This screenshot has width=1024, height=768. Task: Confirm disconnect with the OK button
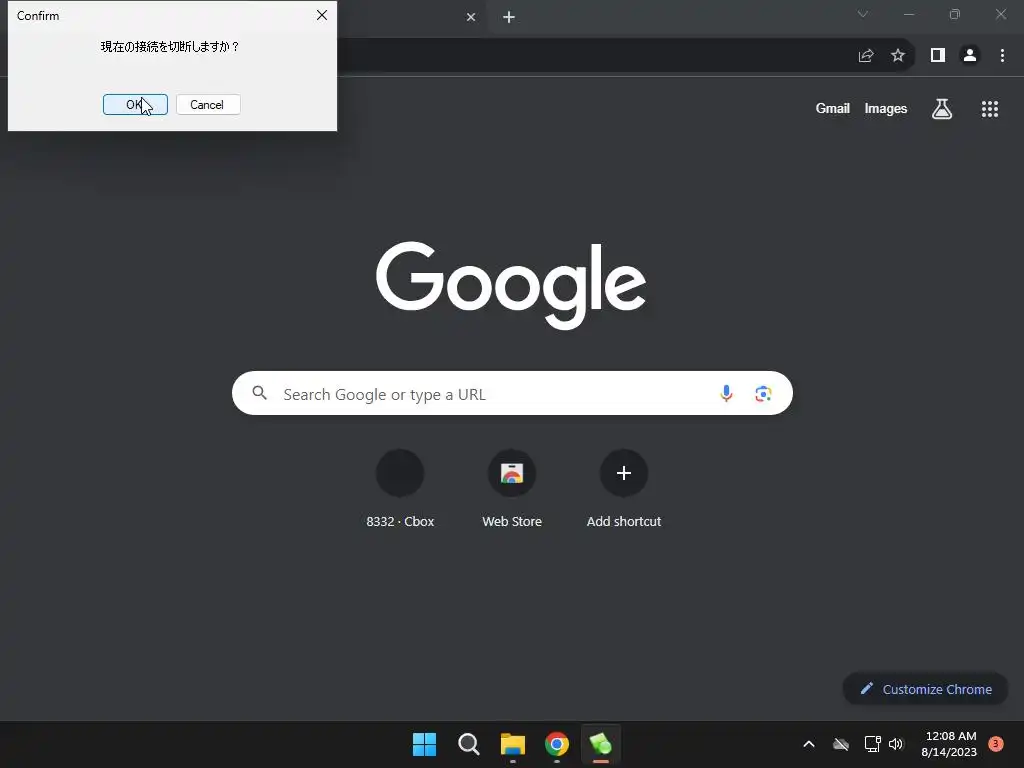pos(135,104)
